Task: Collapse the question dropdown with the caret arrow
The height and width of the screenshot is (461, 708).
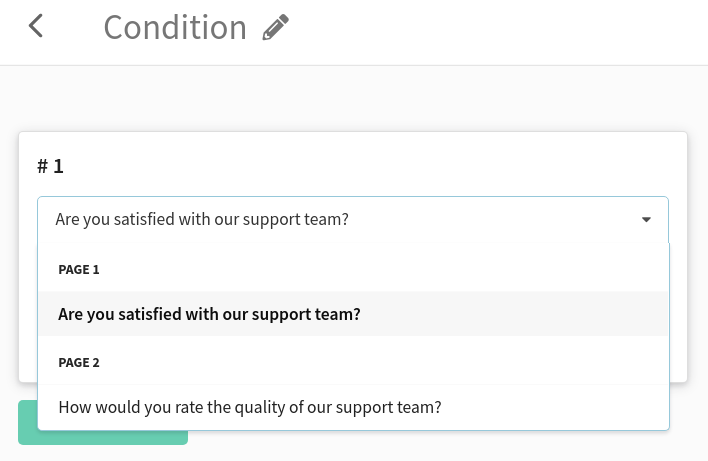Action: (x=646, y=219)
